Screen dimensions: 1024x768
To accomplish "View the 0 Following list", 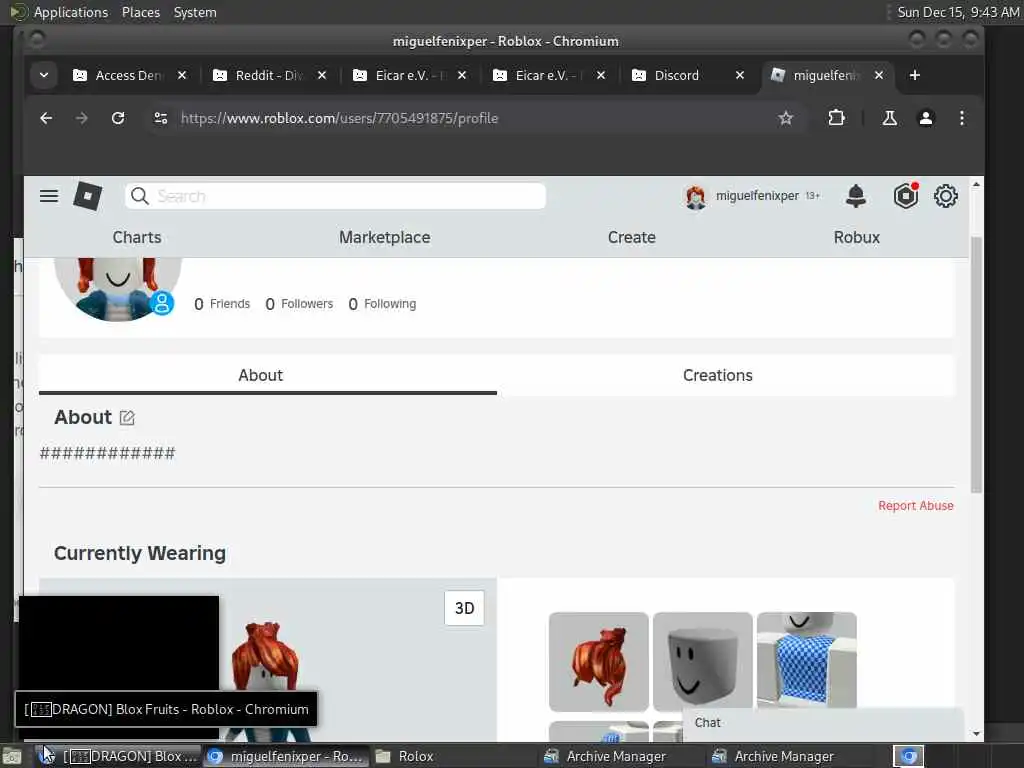I will coord(382,304).
